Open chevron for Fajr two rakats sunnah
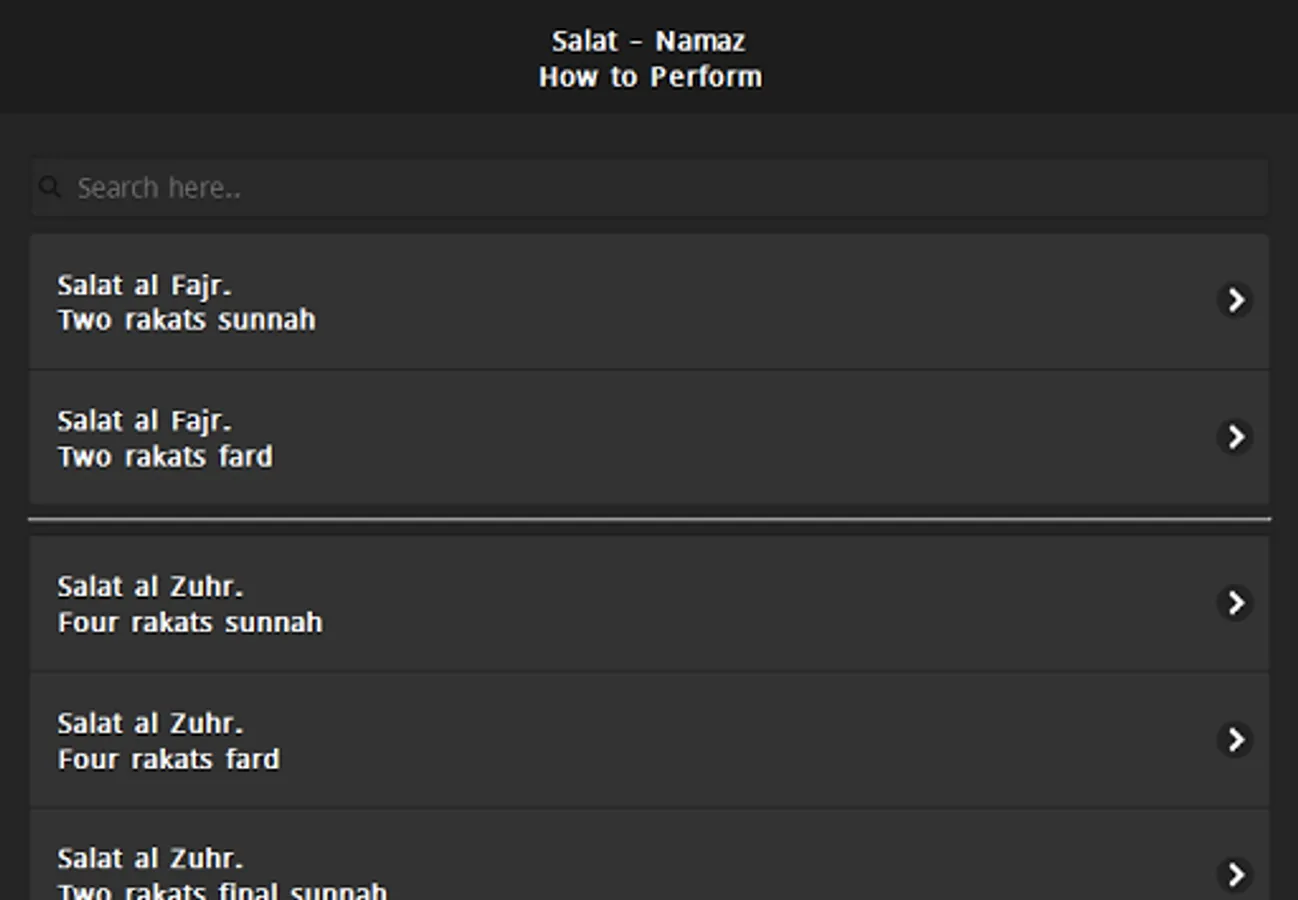Viewport: 1298px width, 900px height. [x=1236, y=300]
